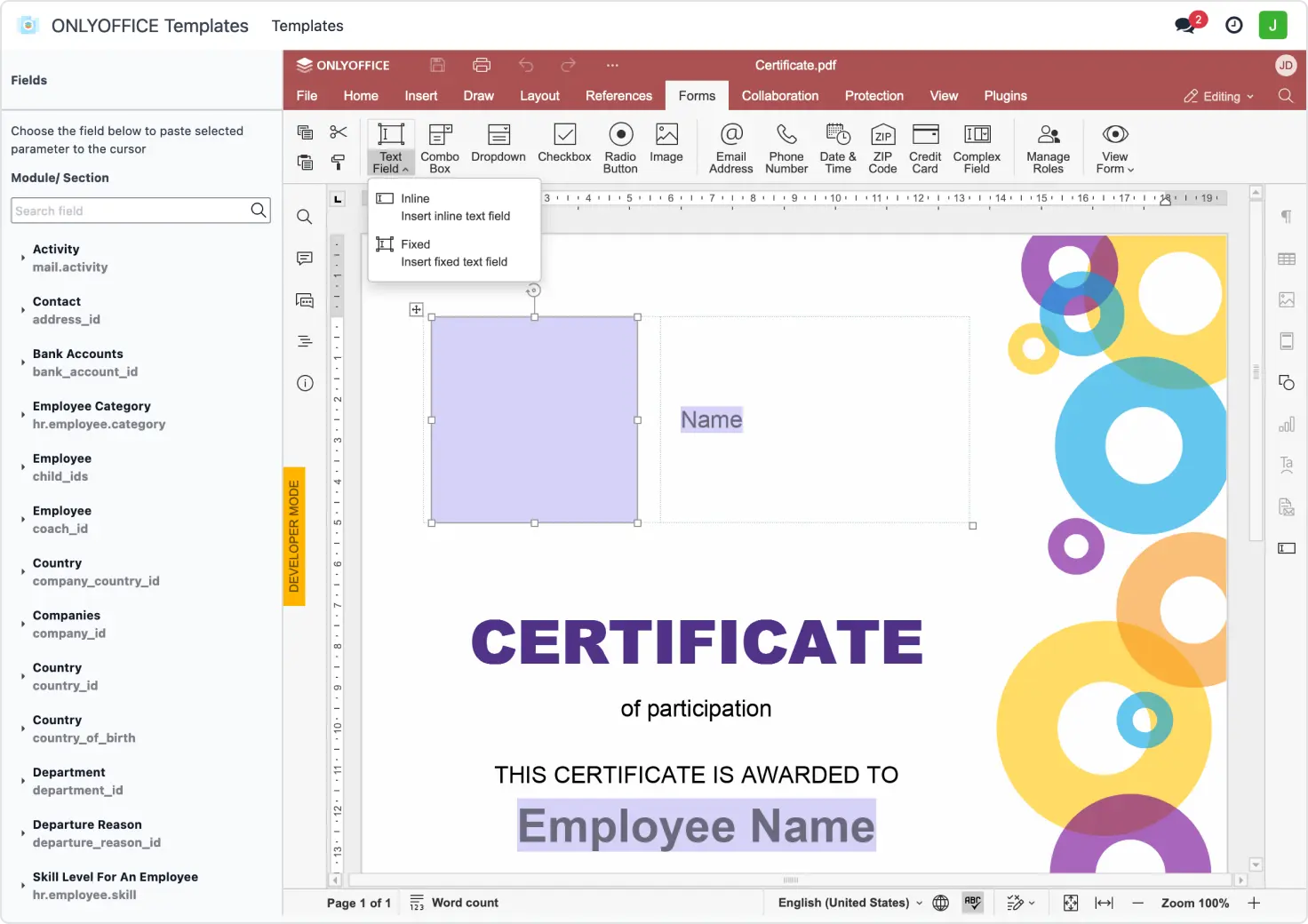The width and height of the screenshot is (1308, 924).
Task: Click the Copy icon in the ribbon
Action: [305, 132]
